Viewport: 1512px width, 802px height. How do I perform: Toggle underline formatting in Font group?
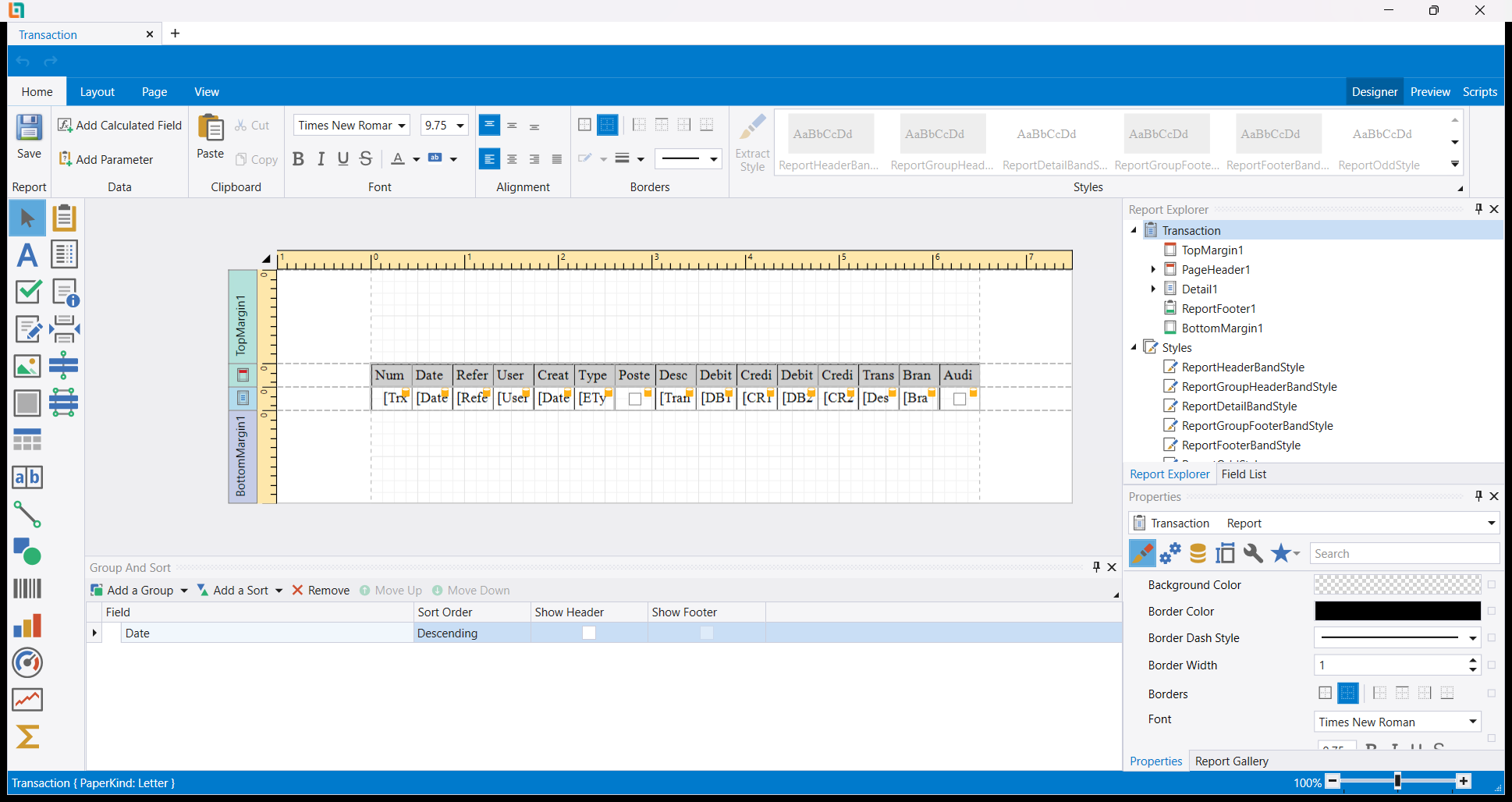[x=343, y=159]
